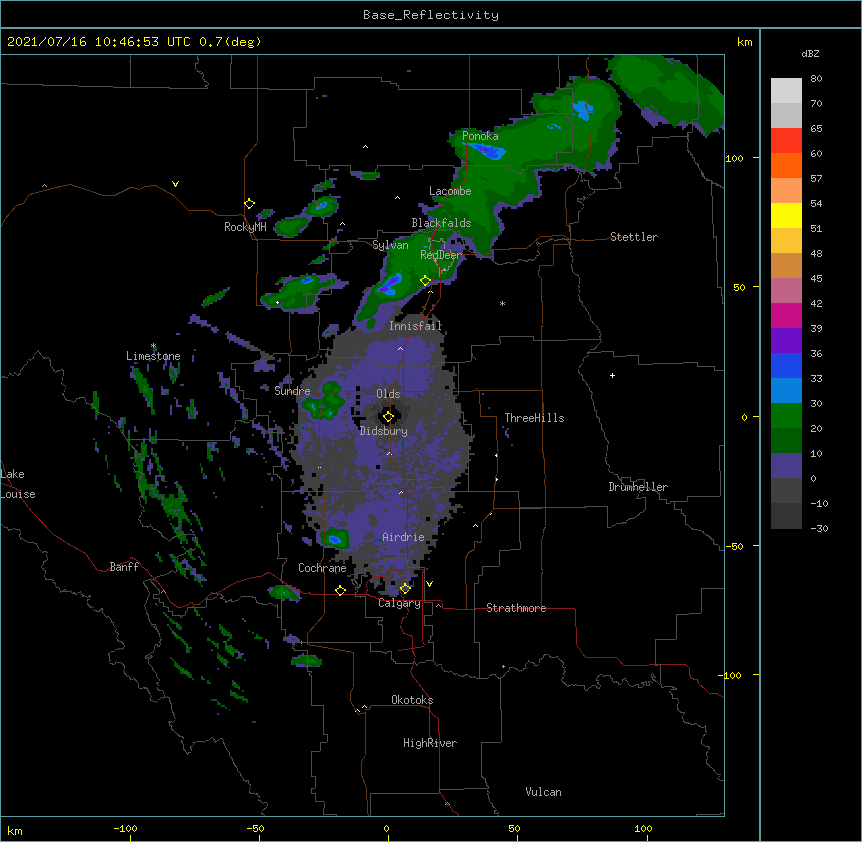The height and width of the screenshot is (842, 862).
Task: Click the yellow diamond marker above Calgary label
Action: (x=405, y=589)
